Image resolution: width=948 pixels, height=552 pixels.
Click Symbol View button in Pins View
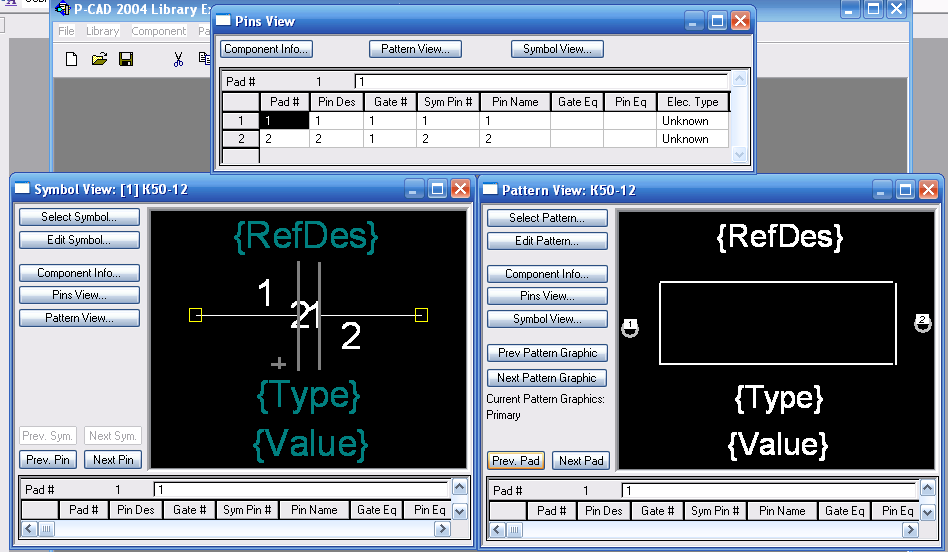coord(557,49)
